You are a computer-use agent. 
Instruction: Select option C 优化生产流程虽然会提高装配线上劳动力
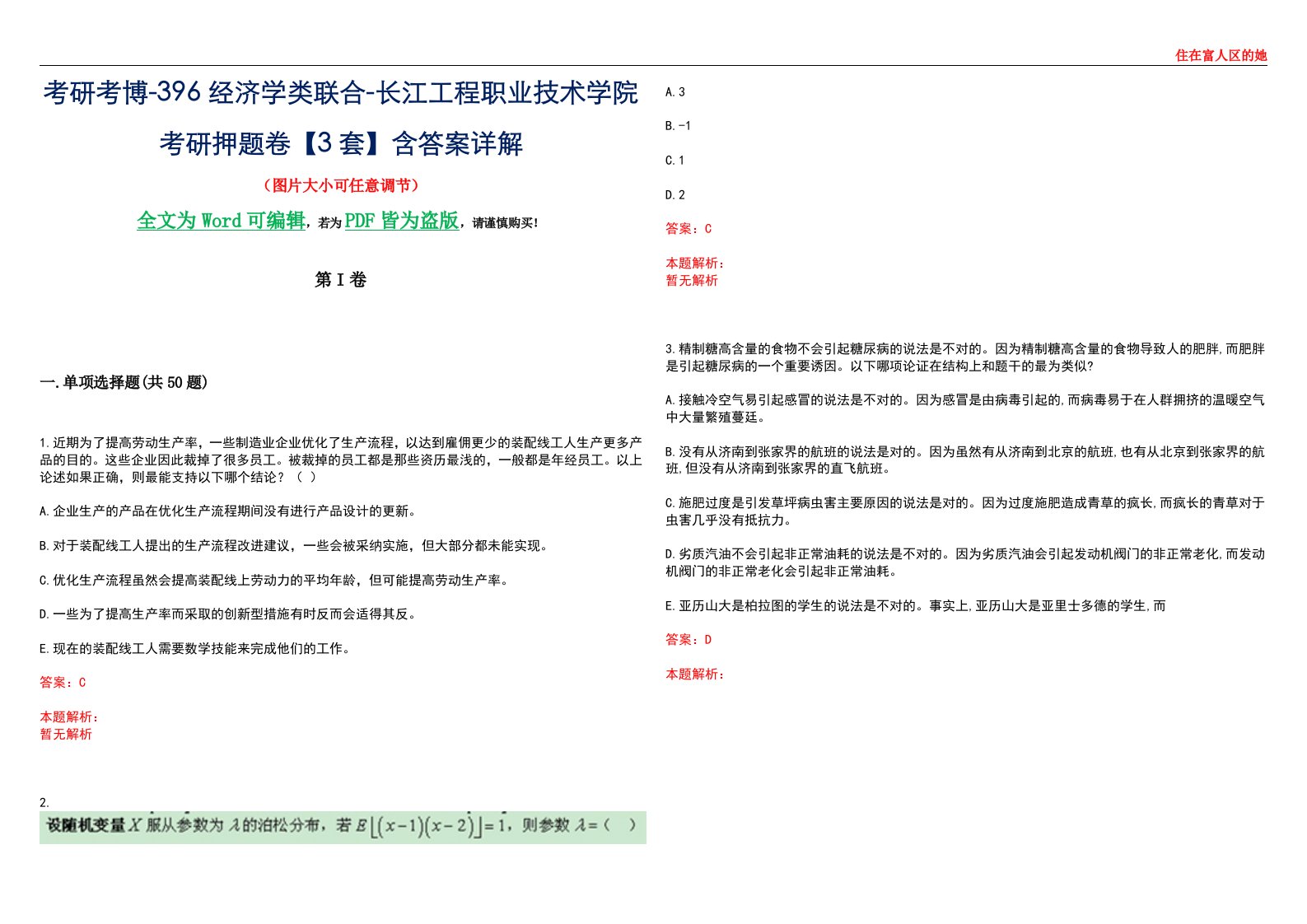(x=275, y=580)
